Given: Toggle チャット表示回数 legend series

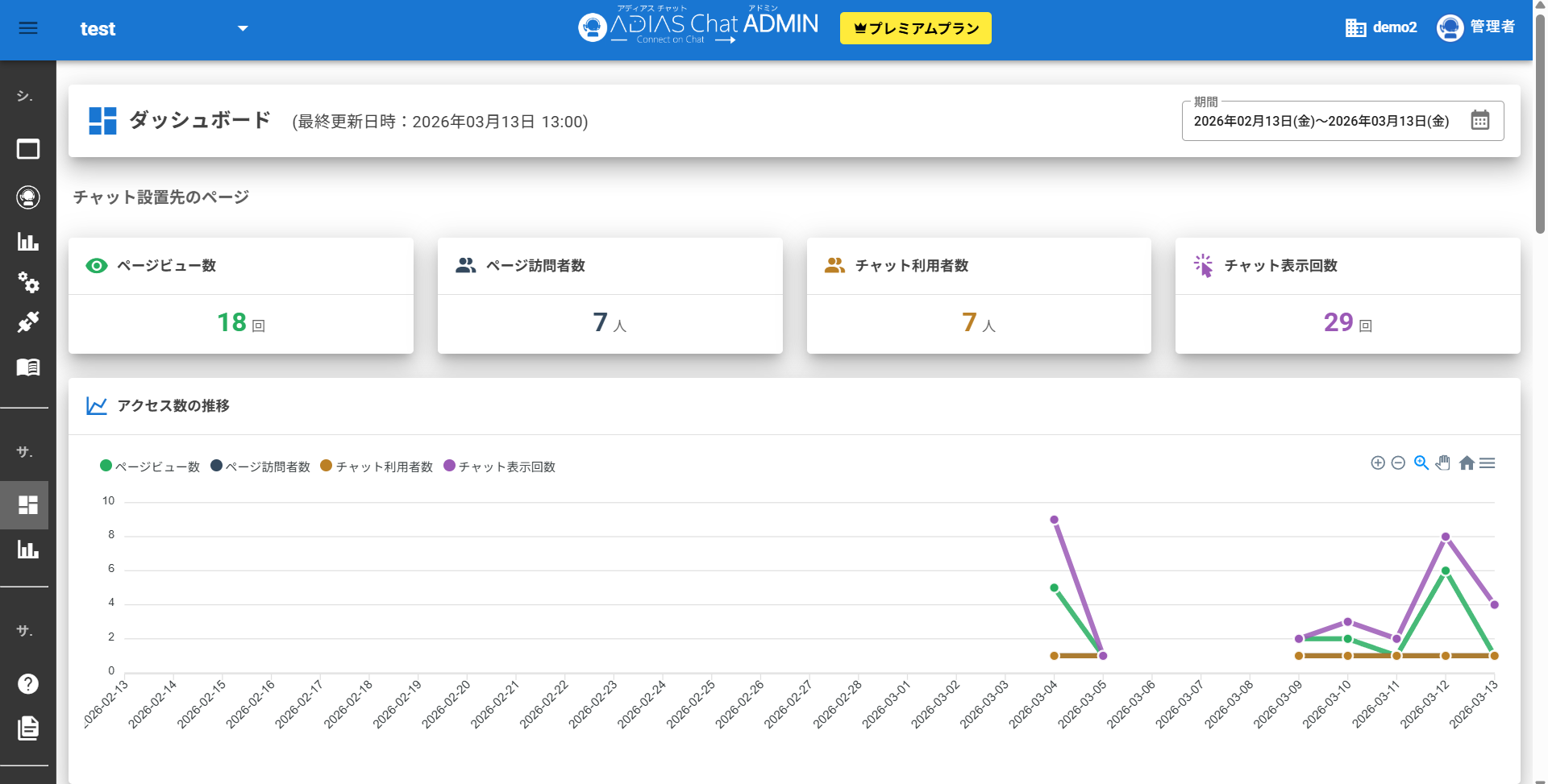Looking at the screenshot, I should point(500,467).
